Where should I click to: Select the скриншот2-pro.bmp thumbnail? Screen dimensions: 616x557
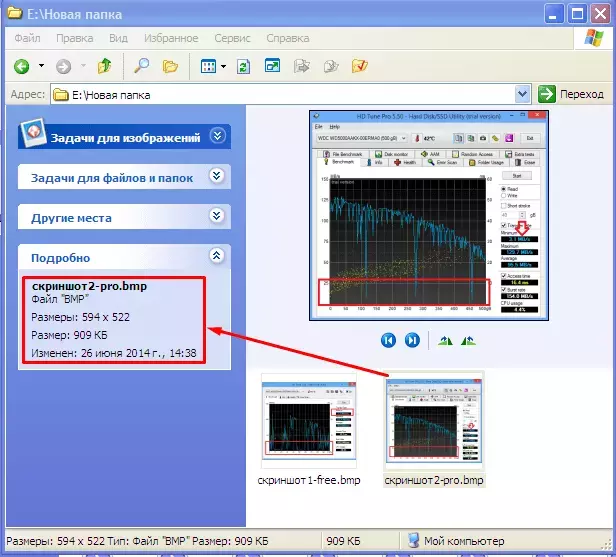click(434, 420)
